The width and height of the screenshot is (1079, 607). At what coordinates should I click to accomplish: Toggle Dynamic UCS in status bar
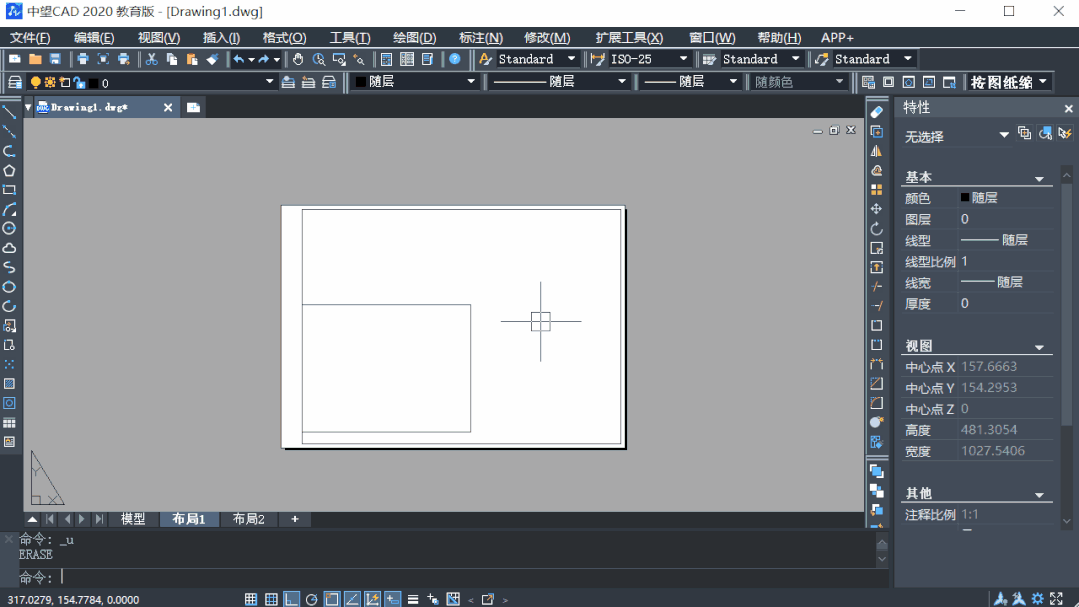[372, 599]
